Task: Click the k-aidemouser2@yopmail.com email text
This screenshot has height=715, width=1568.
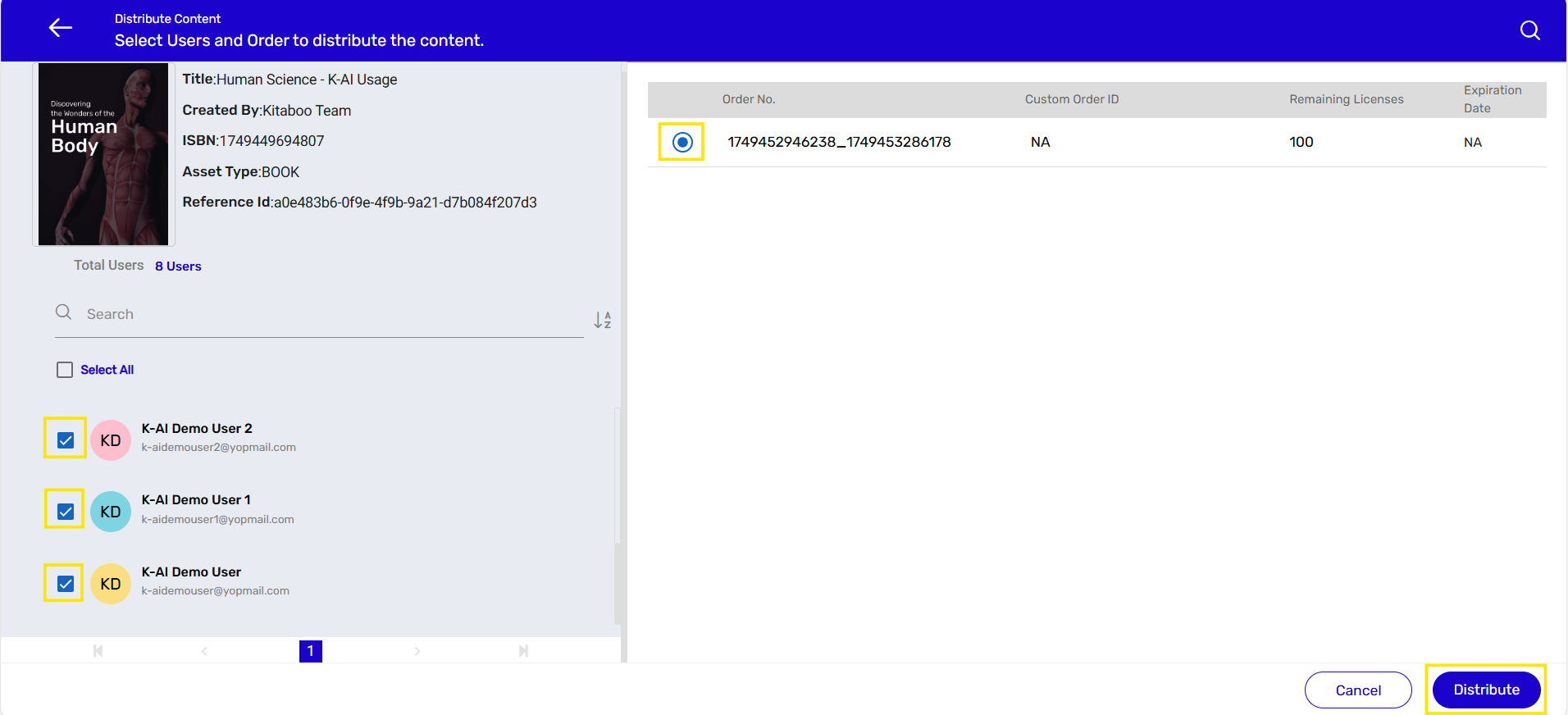Action: [218, 447]
